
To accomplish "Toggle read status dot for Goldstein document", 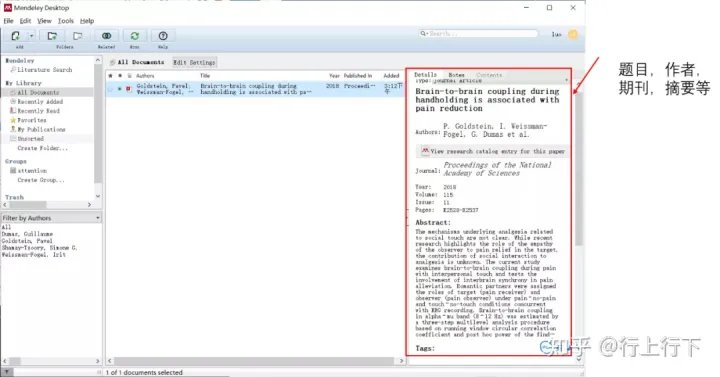I will coord(119,89).
